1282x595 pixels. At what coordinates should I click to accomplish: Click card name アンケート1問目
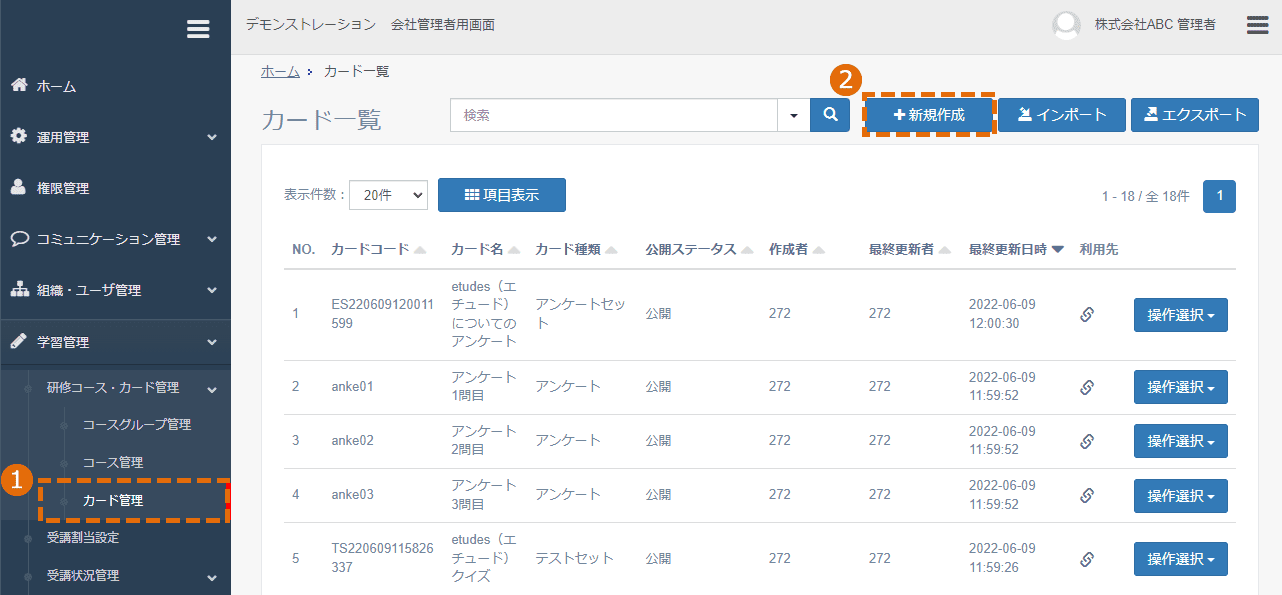click(x=484, y=387)
